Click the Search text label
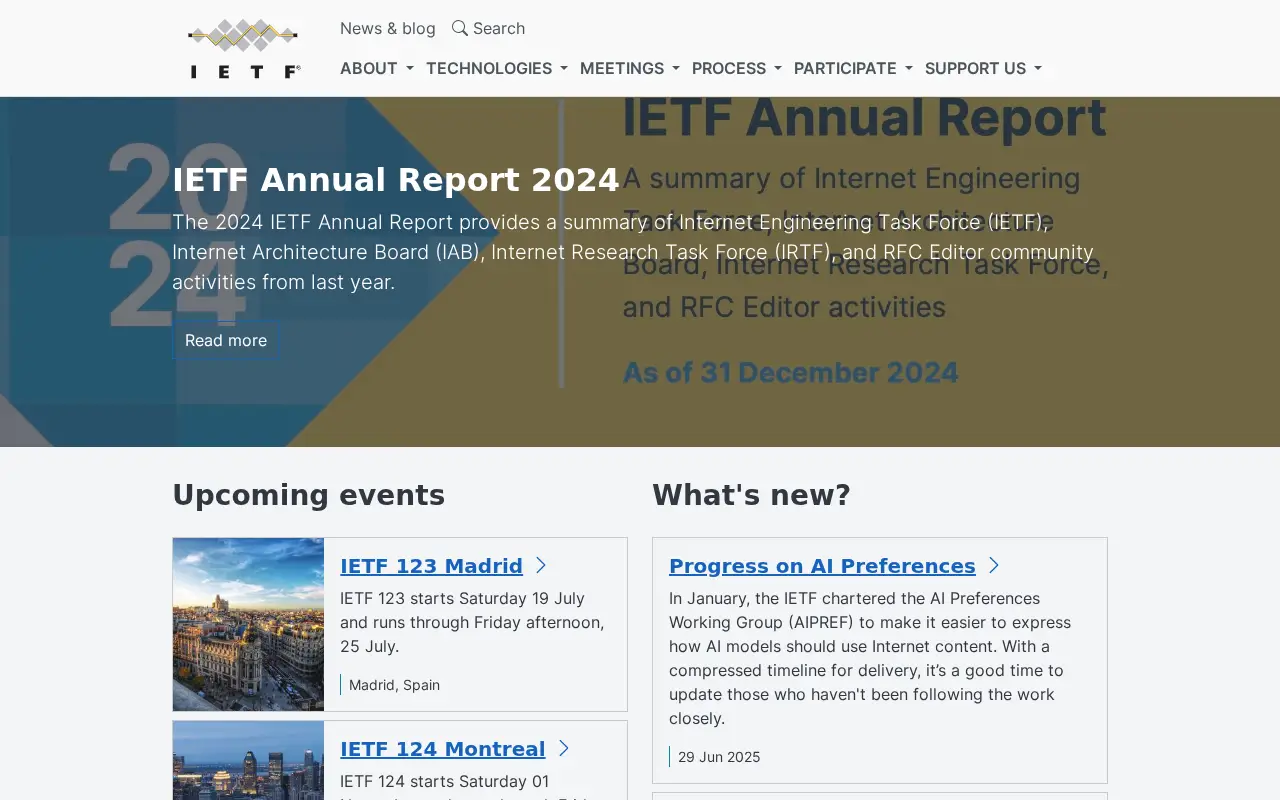 499,28
